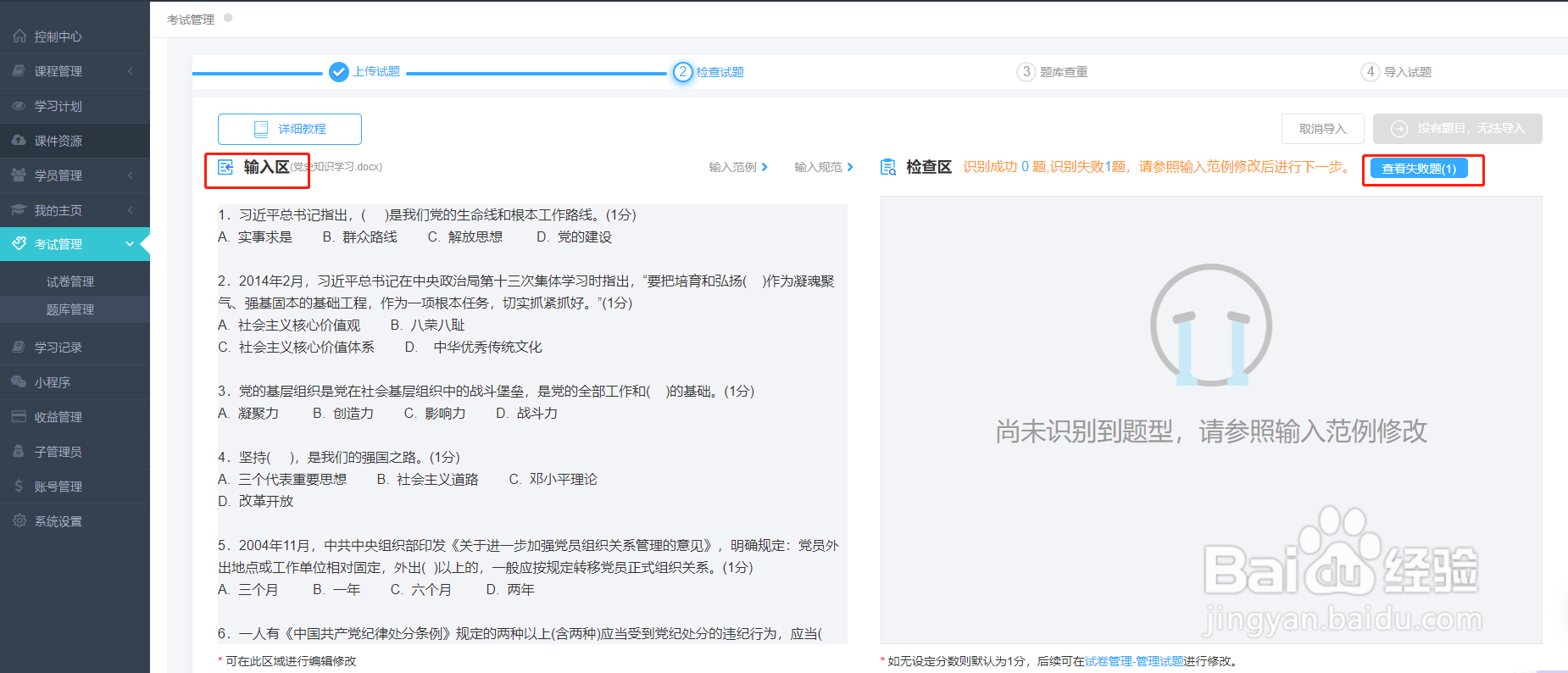This screenshot has height=673, width=1568.
Task: Click the 收益管理 card icon
Action: click(19, 417)
